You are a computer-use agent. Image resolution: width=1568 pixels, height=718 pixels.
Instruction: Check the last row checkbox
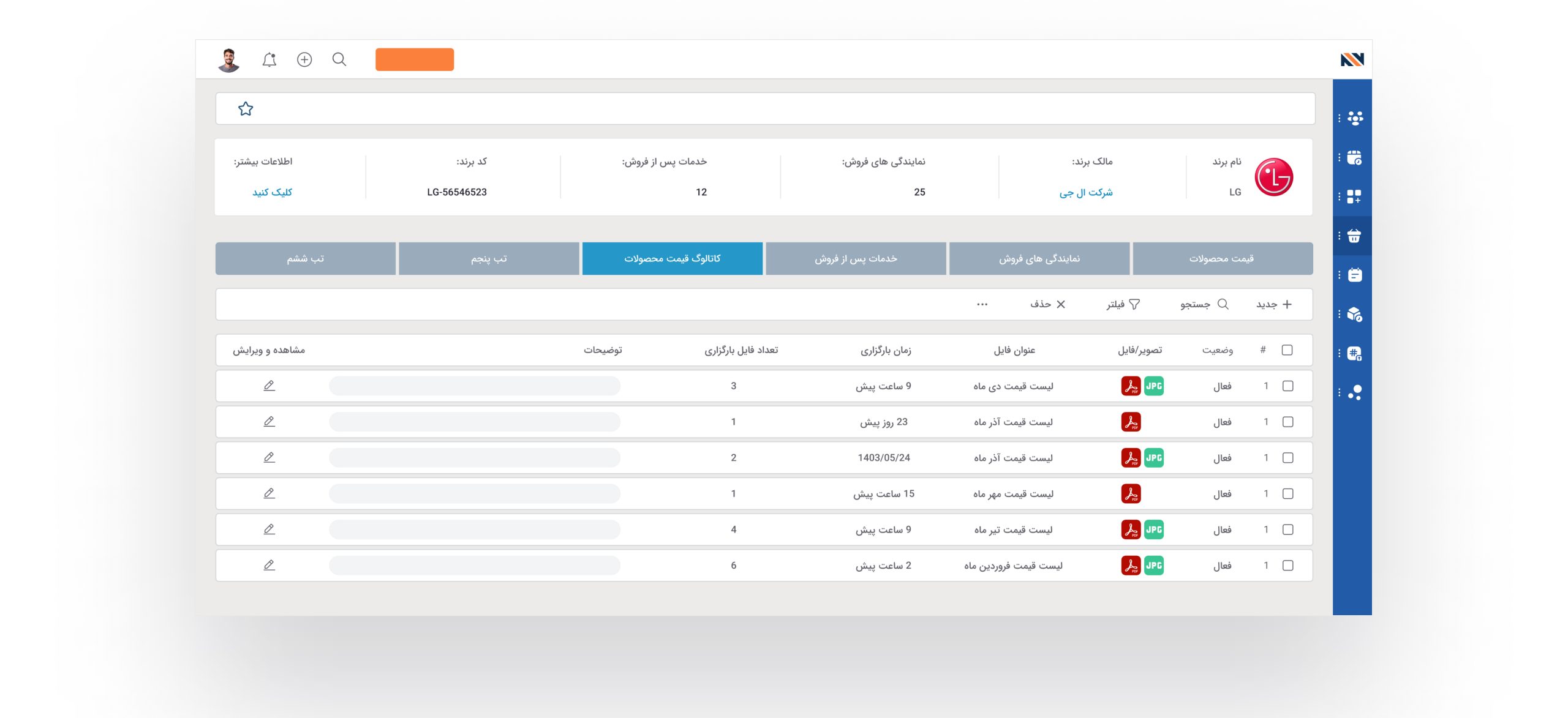click(x=1287, y=566)
